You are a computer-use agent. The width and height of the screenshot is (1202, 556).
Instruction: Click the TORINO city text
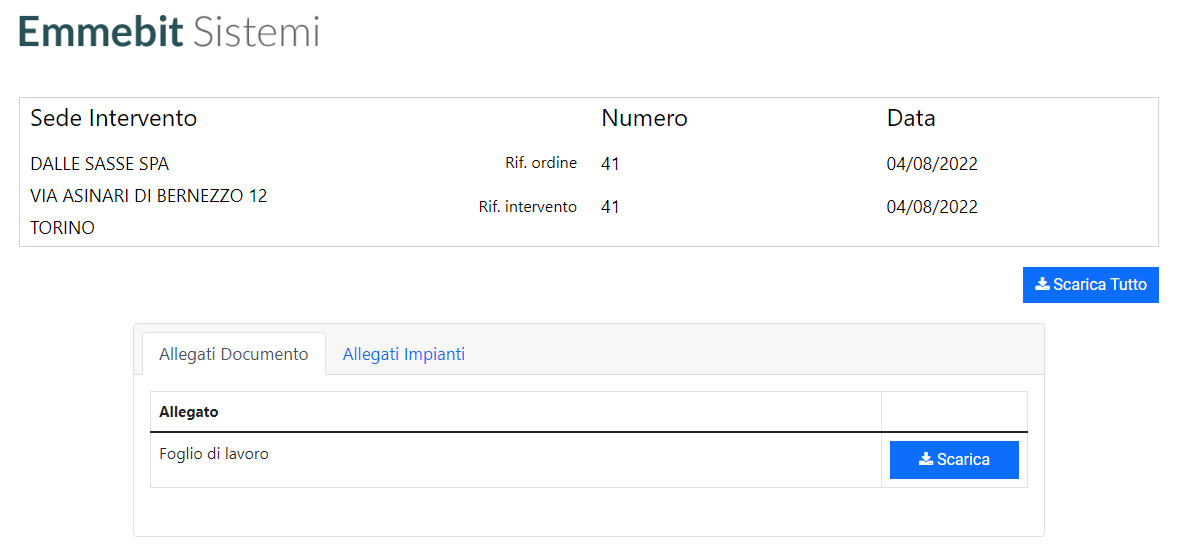[x=62, y=228]
